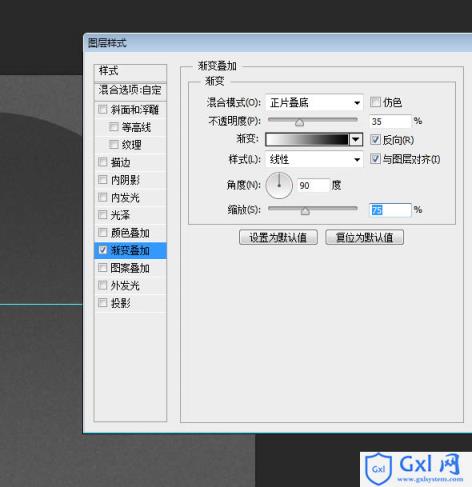Select the 颜色叠加 style entry

click(x=130, y=233)
